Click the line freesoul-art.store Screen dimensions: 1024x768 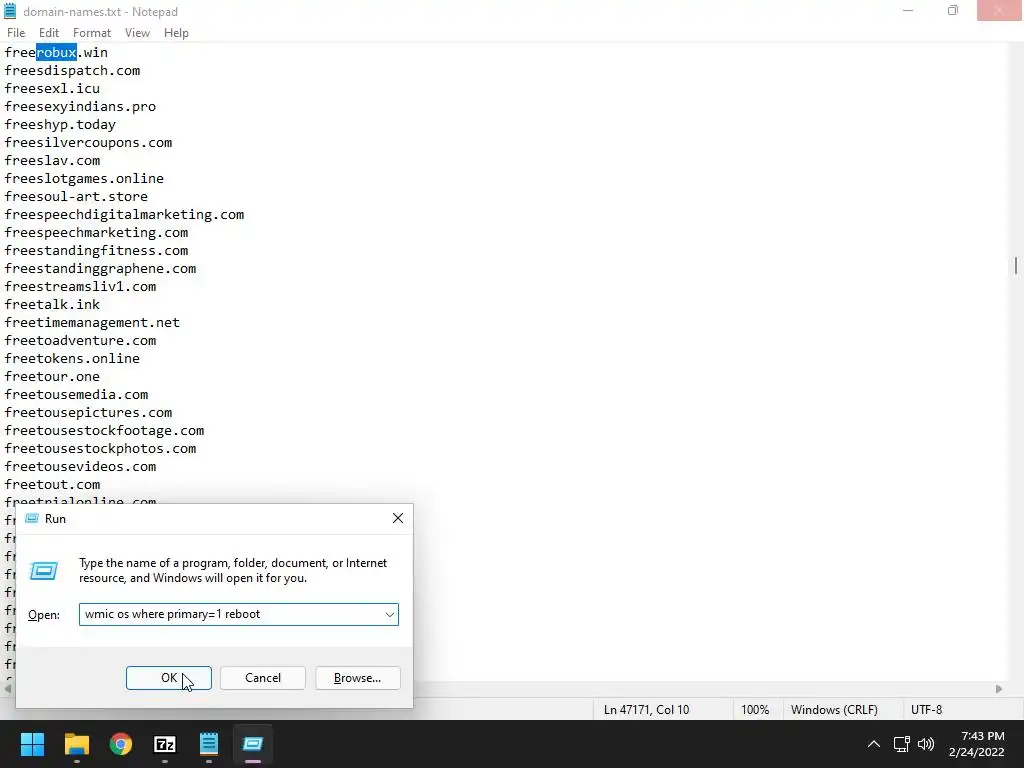(76, 197)
